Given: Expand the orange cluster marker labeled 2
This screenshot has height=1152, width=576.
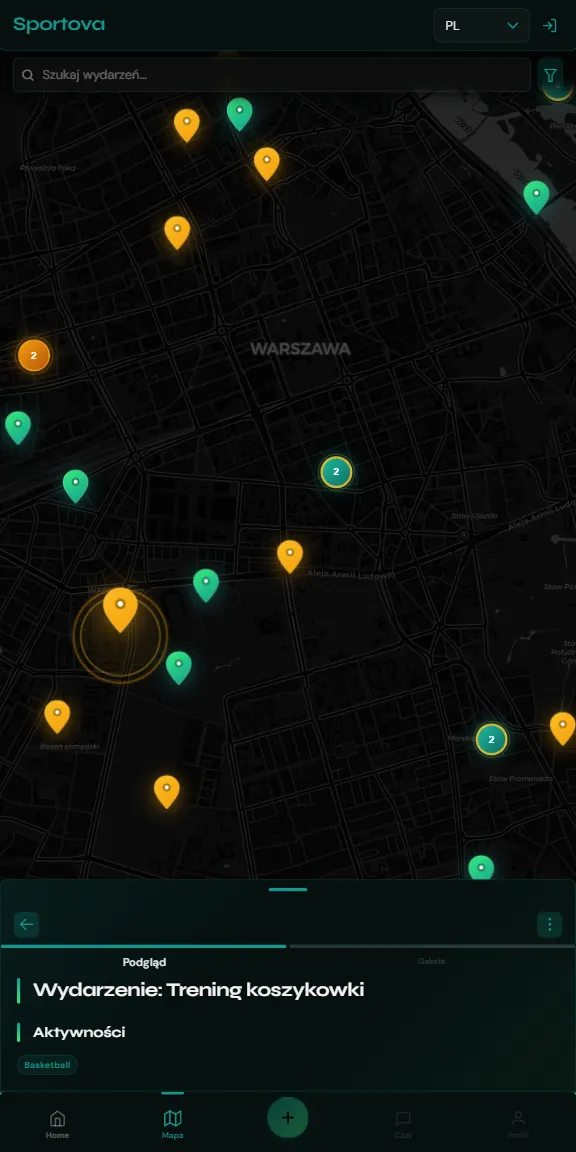Looking at the screenshot, I should (34, 356).
